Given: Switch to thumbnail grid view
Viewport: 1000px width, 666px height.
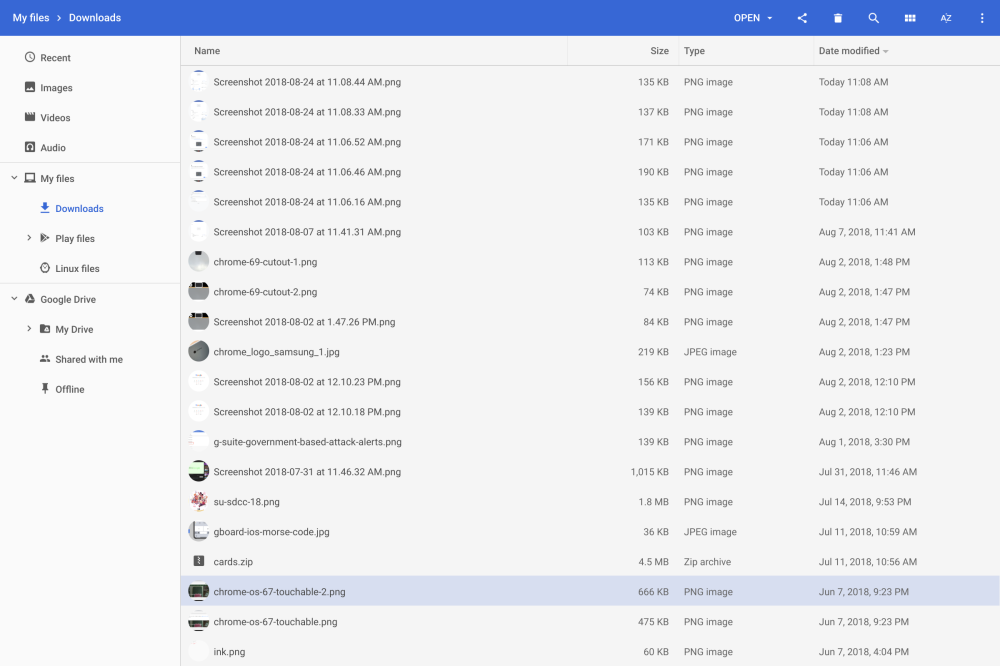Looking at the screenshot, I should [x=910, y=18].
